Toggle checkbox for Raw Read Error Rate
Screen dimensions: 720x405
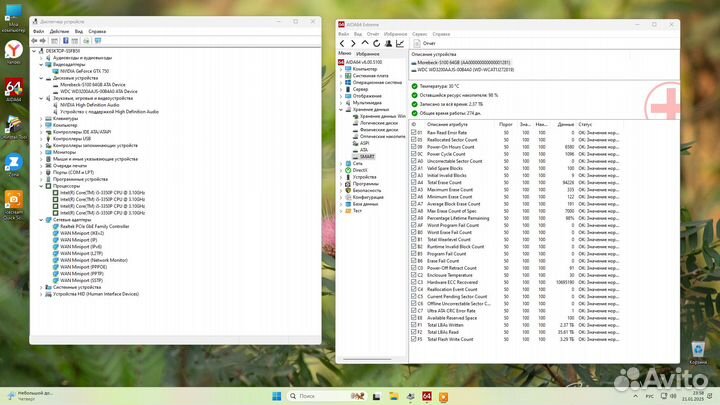click(413, 132)
